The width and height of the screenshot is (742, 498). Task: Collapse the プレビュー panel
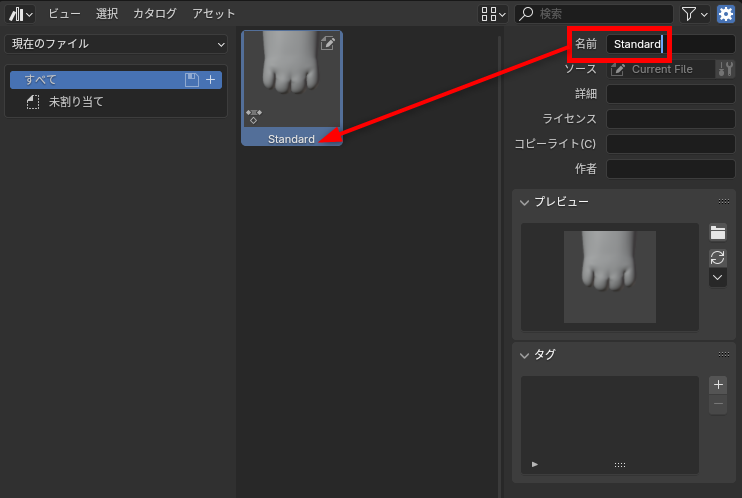pyautogui.click(x=524, y=202)
